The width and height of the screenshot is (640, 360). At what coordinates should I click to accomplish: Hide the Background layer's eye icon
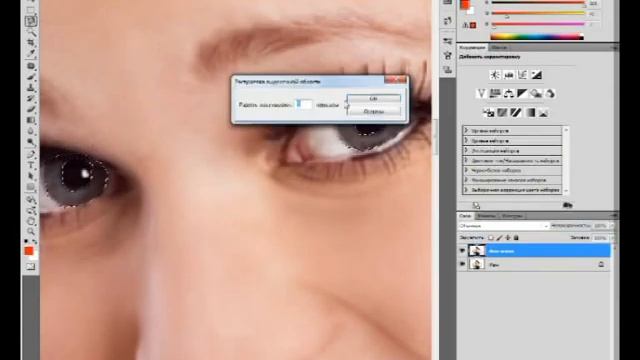point(462,264)
